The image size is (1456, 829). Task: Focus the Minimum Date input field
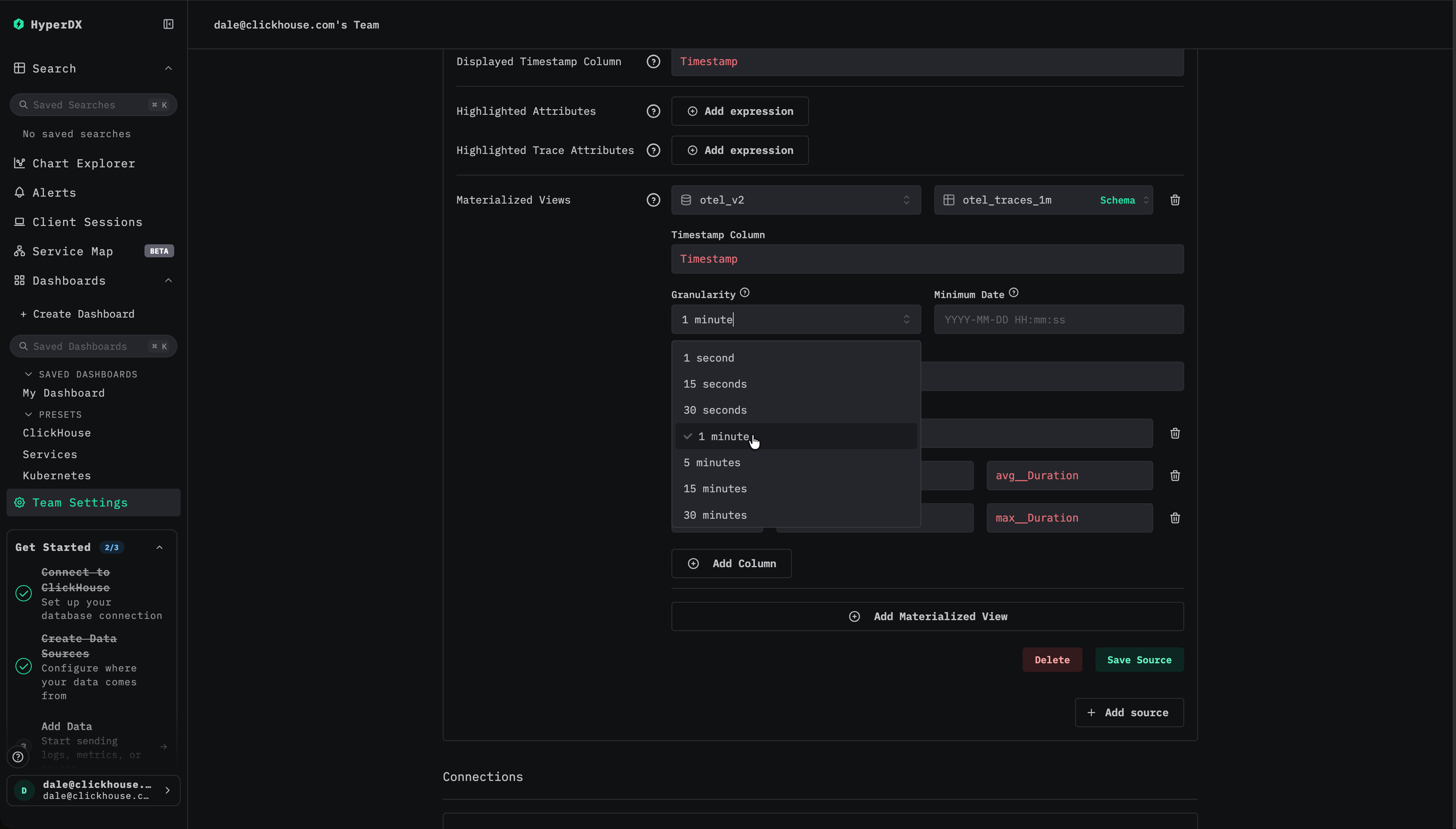(1058, 319)
